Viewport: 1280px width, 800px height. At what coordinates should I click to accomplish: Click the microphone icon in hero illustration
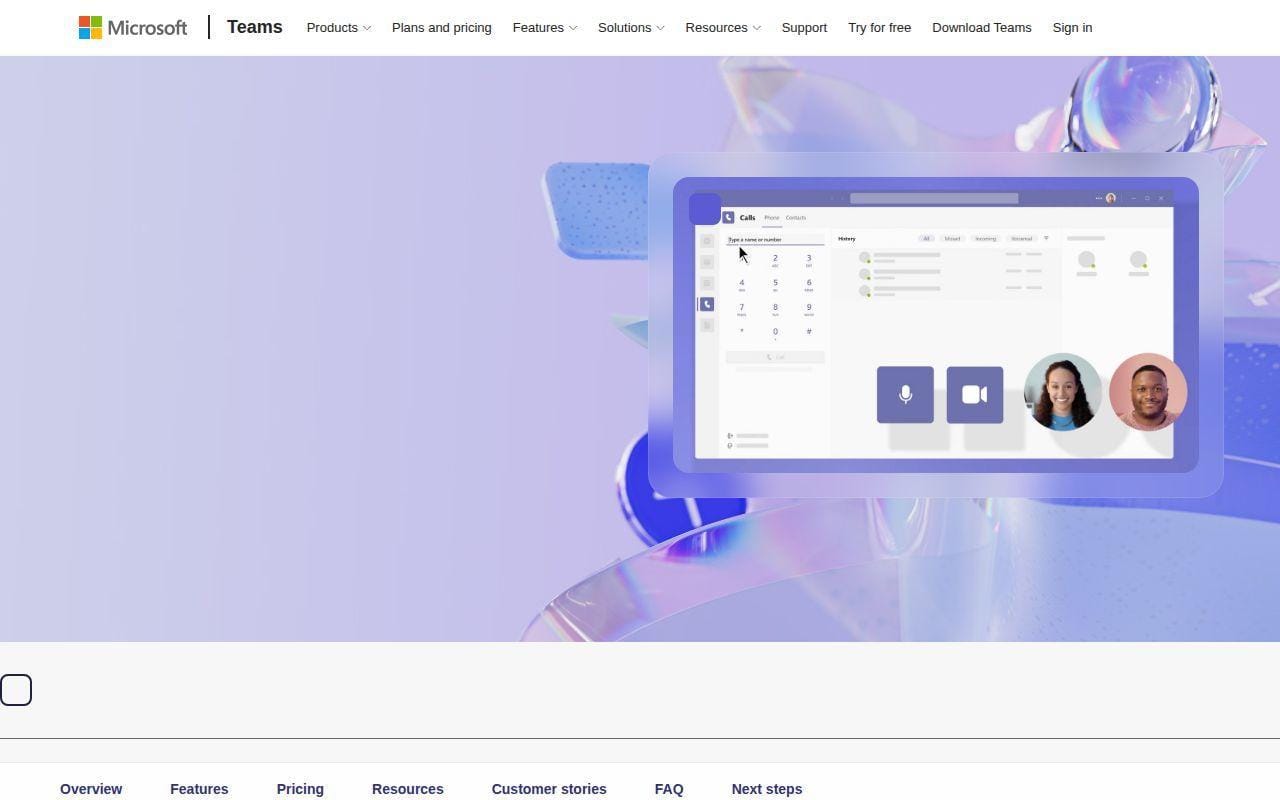(x=905, y=395)
